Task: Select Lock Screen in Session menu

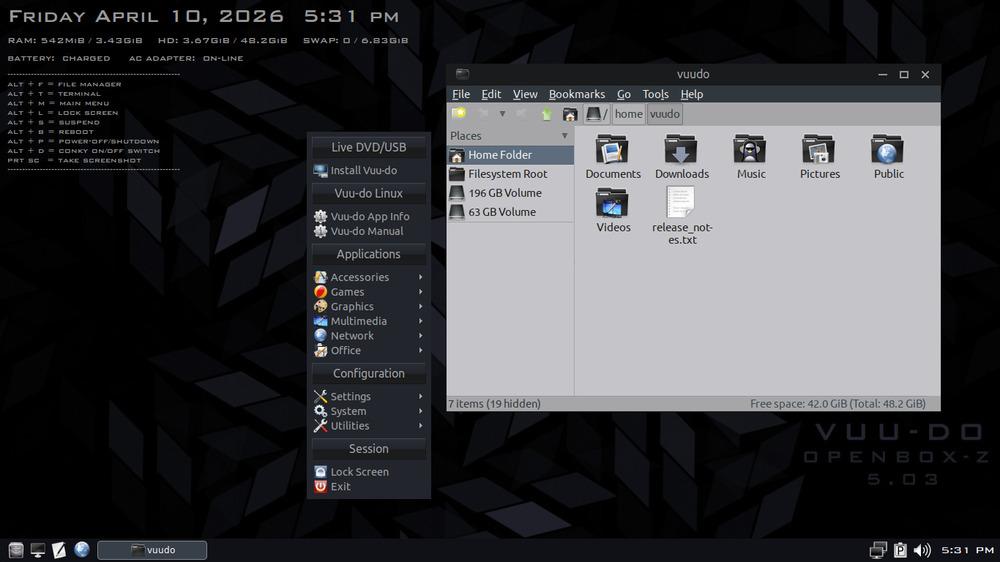Action: 359,472
